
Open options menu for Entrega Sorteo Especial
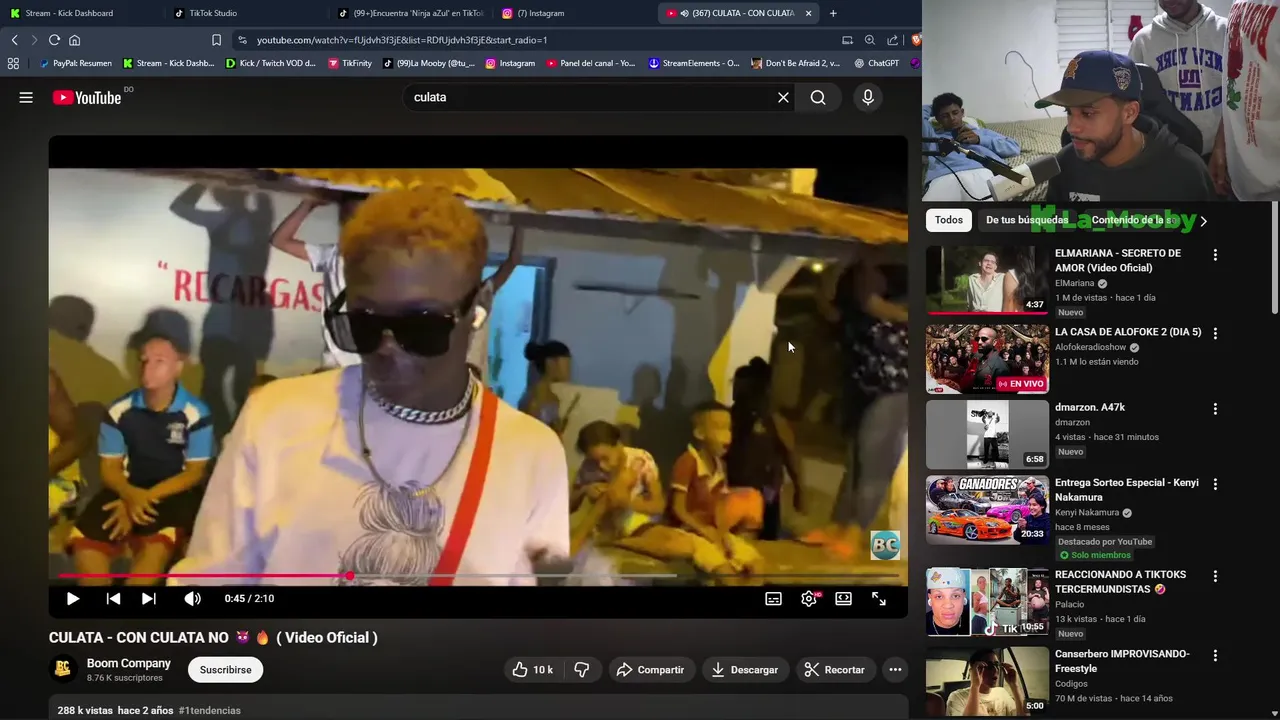(x=1215, y=484)
